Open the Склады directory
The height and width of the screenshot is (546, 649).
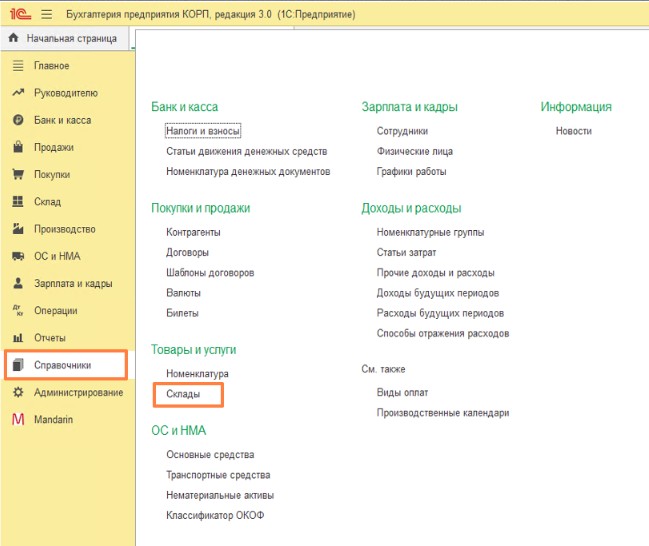click(x=183, y=394)
